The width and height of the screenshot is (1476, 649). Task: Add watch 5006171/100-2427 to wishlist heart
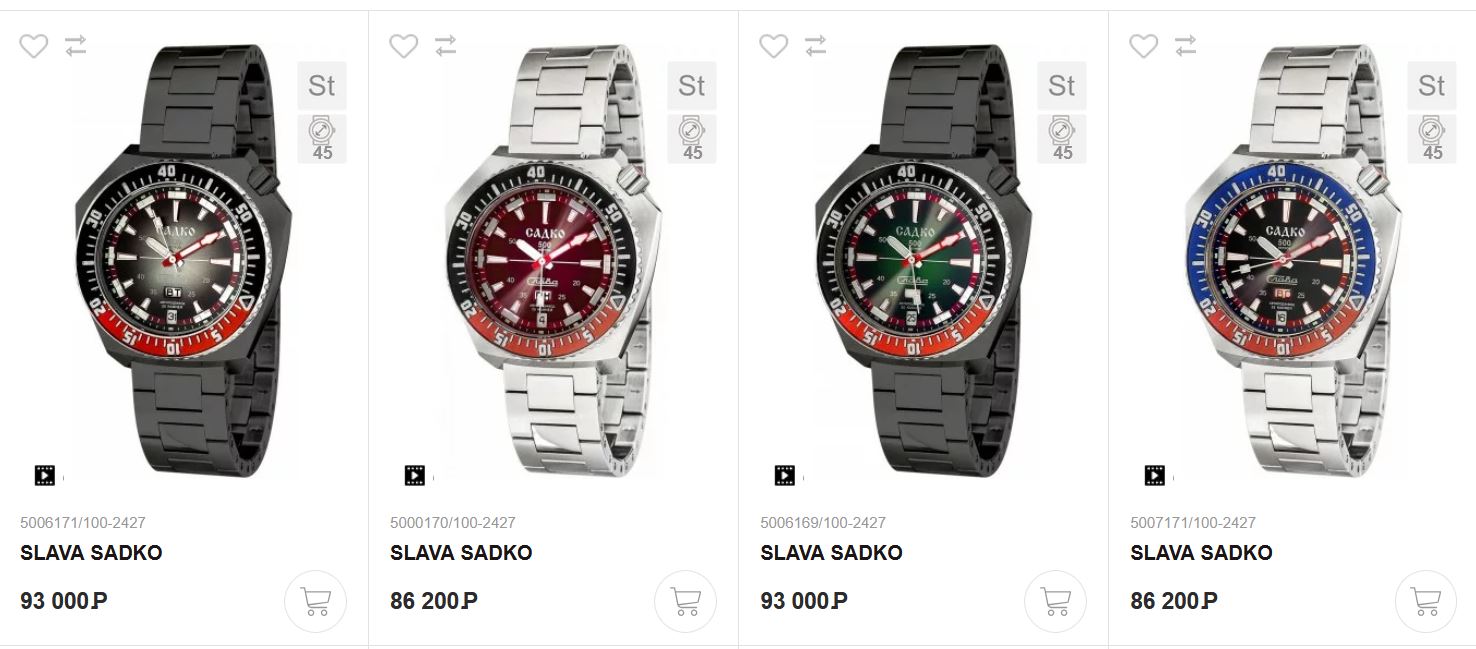[34, 46]
